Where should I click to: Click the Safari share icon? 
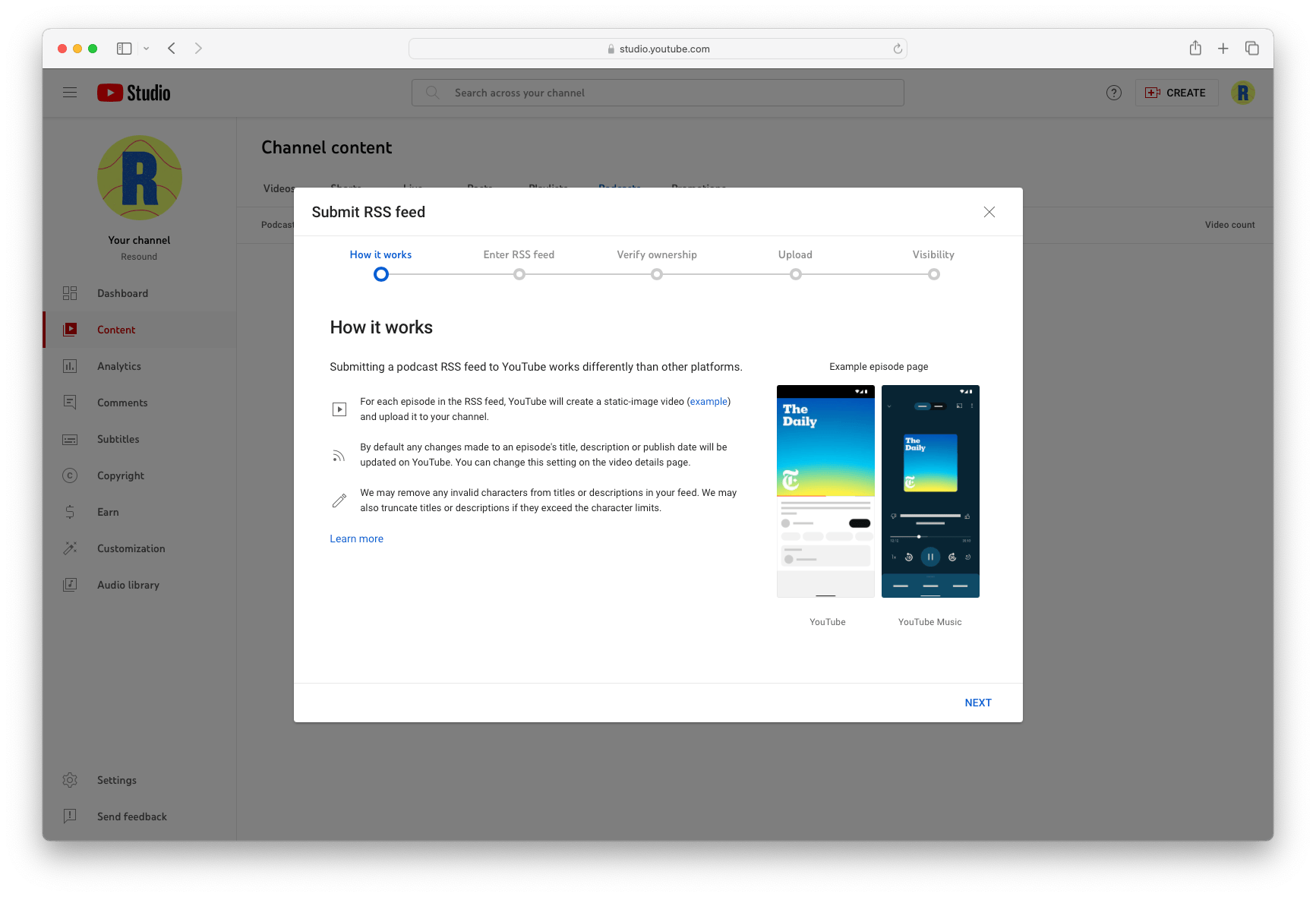pos(1195,48)
